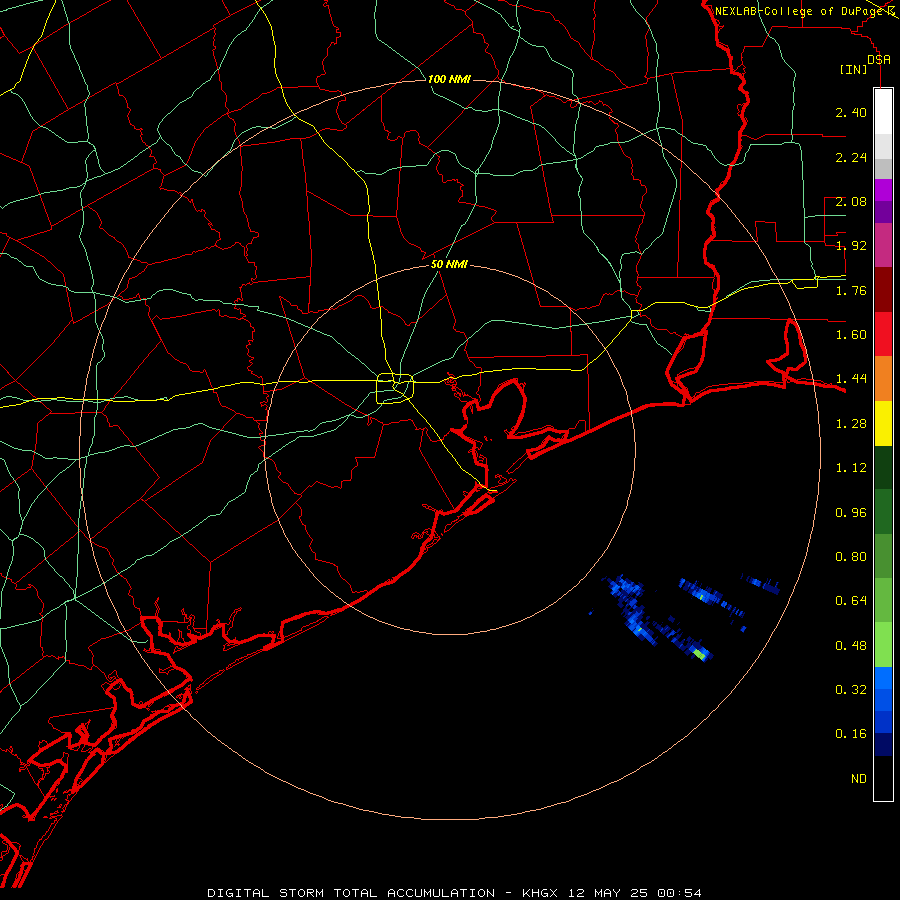The height and width of the screenshot is (900, 900).
Task: Click the orange swatch beside 1.44
Action: click(x=883, y=378)
